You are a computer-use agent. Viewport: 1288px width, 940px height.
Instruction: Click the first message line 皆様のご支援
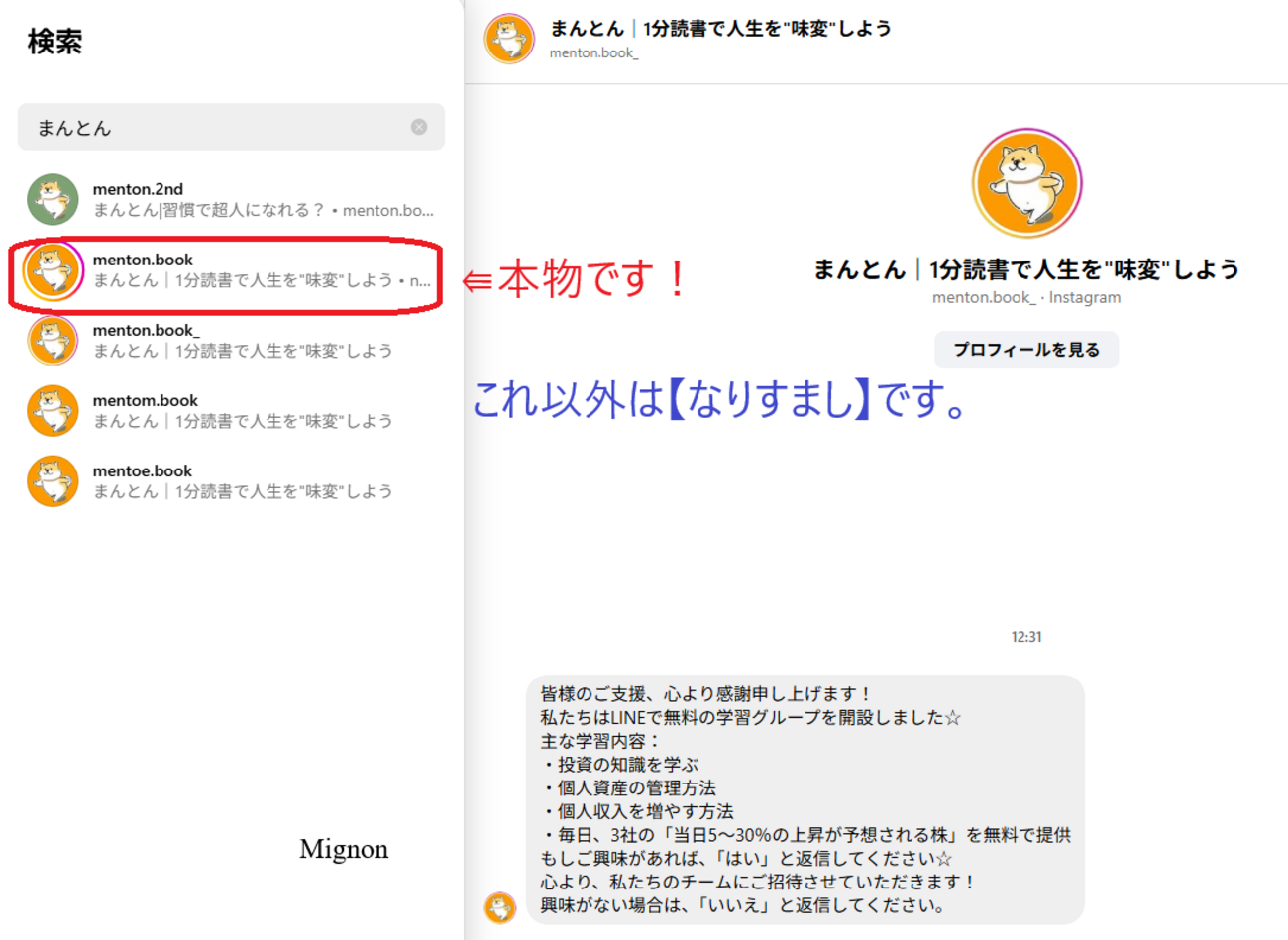705,694
